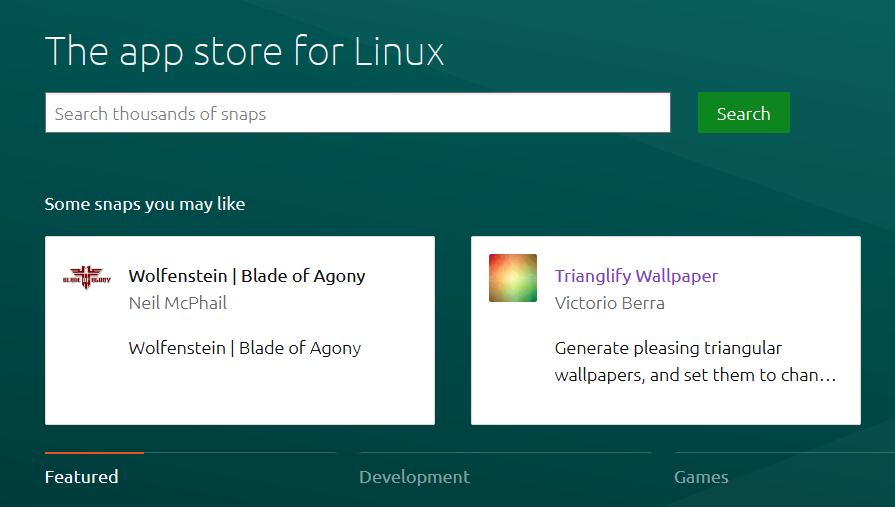Select the Featured tab
895x507 pixels.
(x=82, y=477)
